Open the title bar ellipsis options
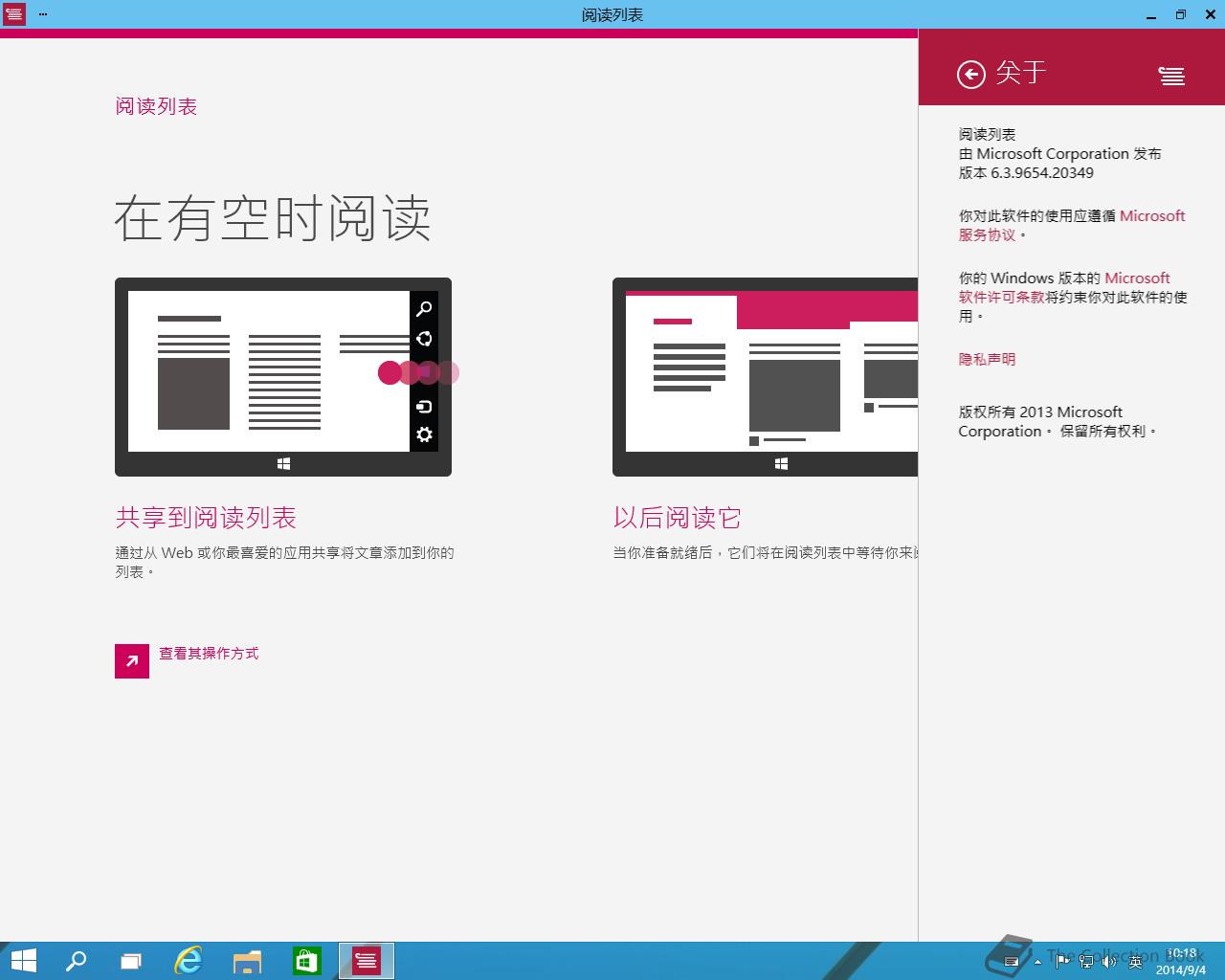1225x980 pixels. (x=42, y=14)
